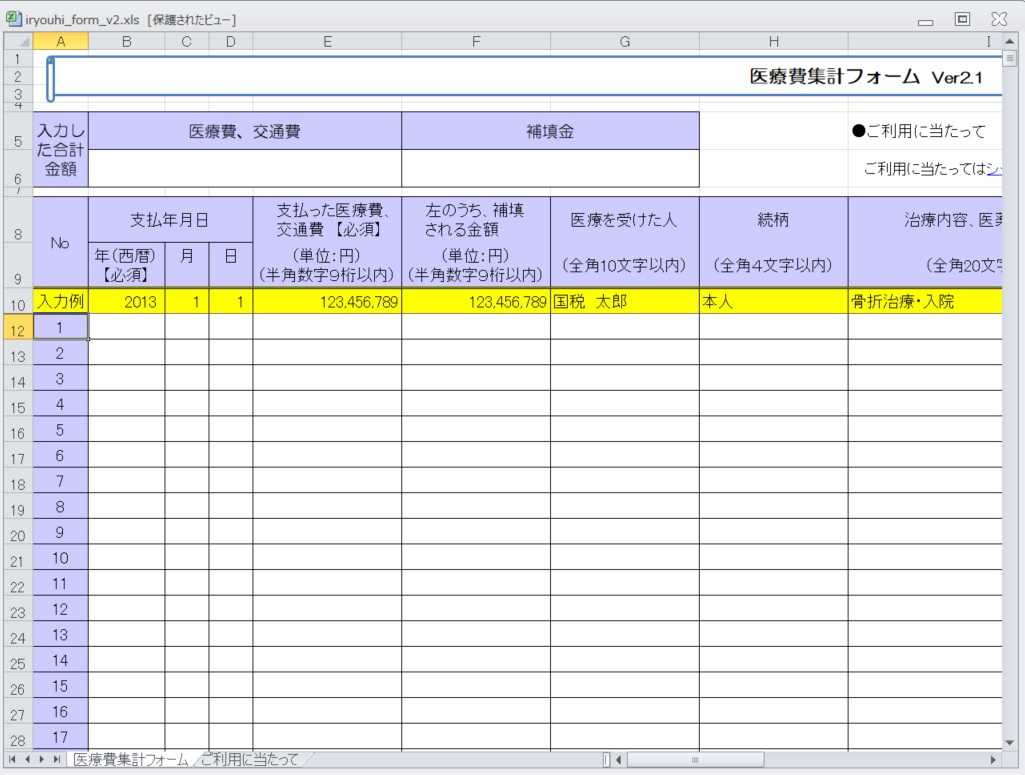This screenshot has width=1025, height=775.
Task: Click the empty 補填金 total cell
Action: point(550,168)
